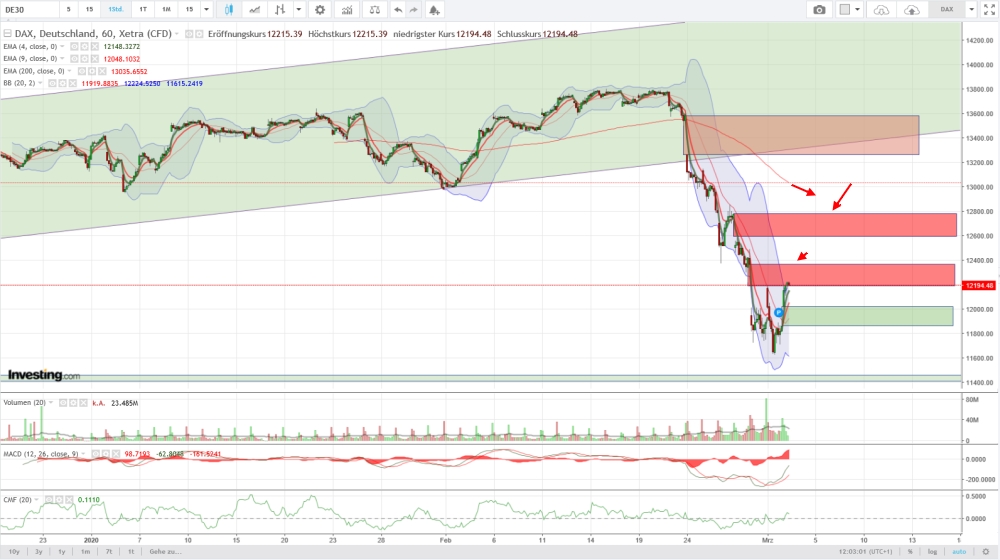Open EMA 4 indicator settings

(84, 47)
